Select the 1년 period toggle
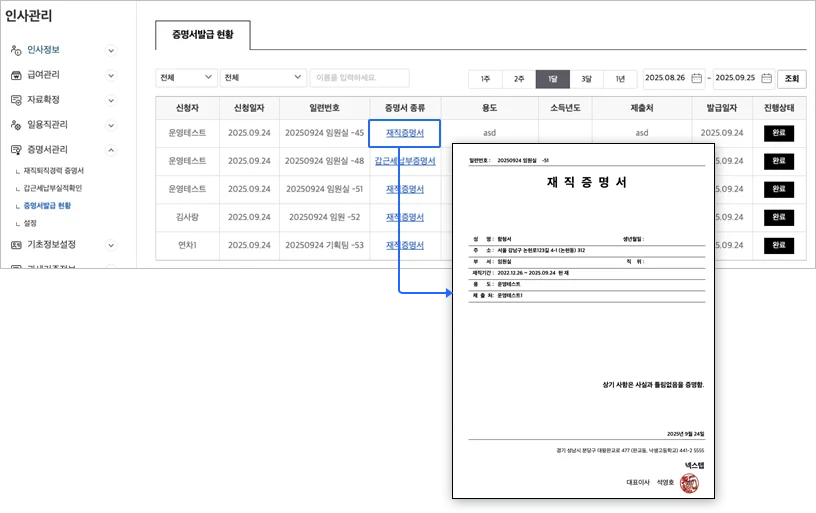Image resolution: width=816 pixels, height=513 pixels. click(620, 79)
